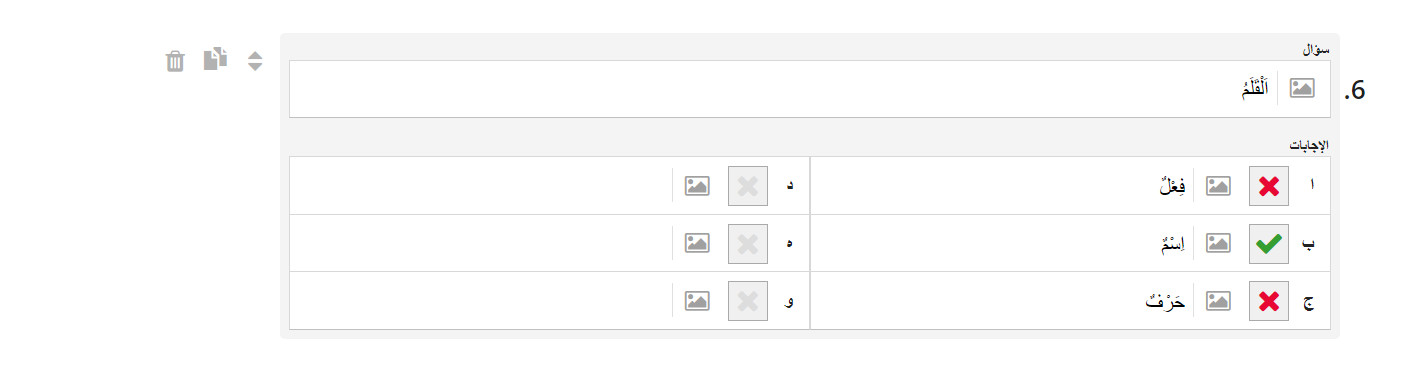Insert an image for answer ج
This screenshot has width=1403, height=371.
click(x=1218, y=300)
